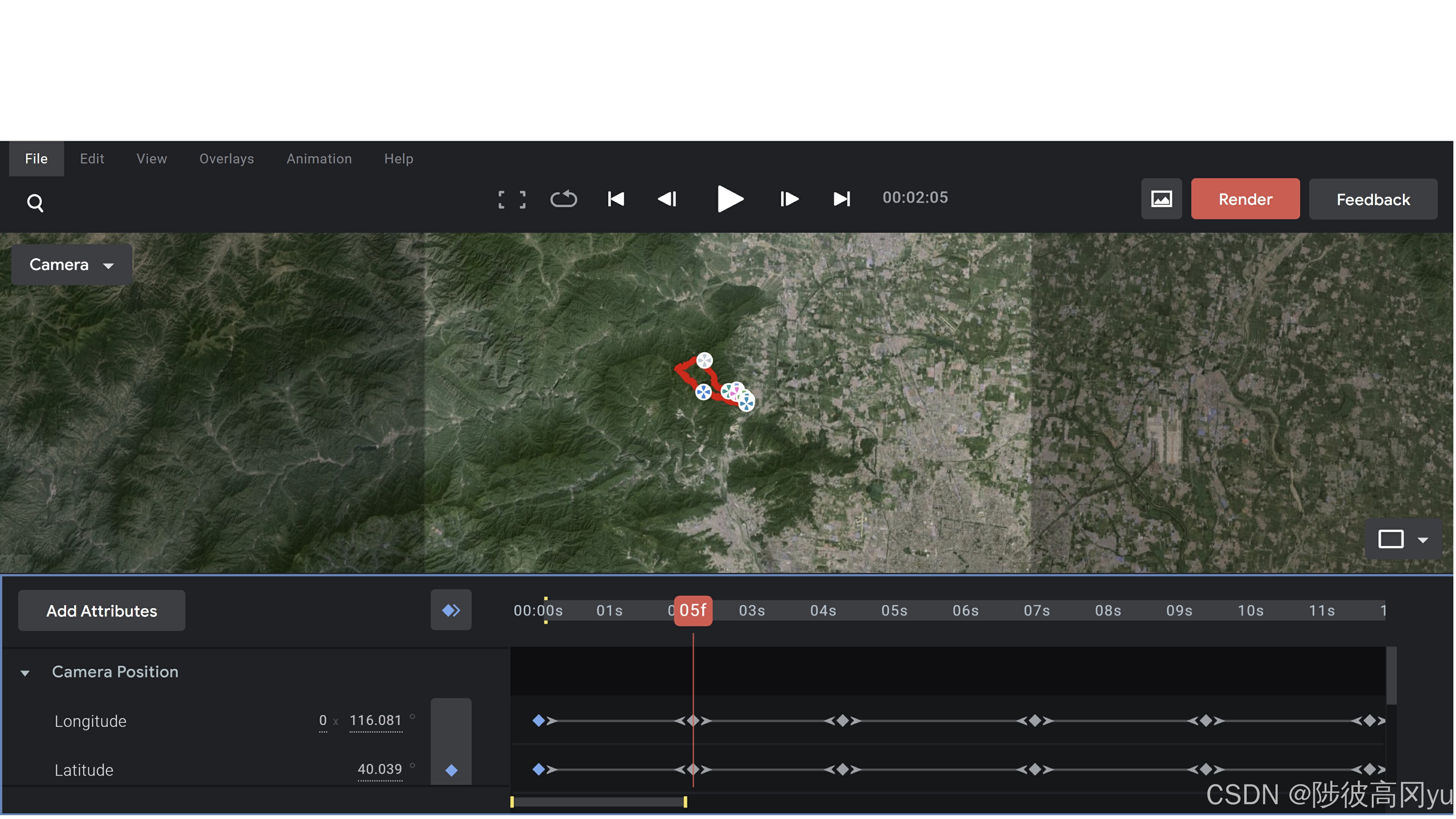Toggle the keyframe navigation diamond button
This screenshot has width=1456, height=819.
pyautogui.click(x=450, y=610)
